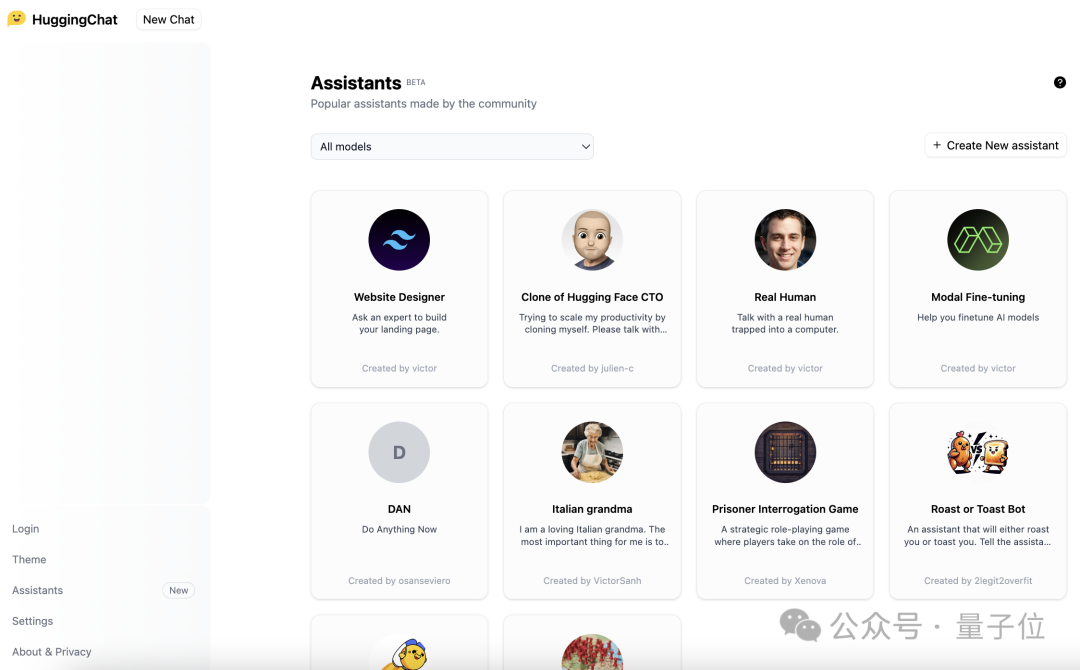Start a New Chat
The width and height of the screenshot is (1080, 670).
(x=169, y=19)
